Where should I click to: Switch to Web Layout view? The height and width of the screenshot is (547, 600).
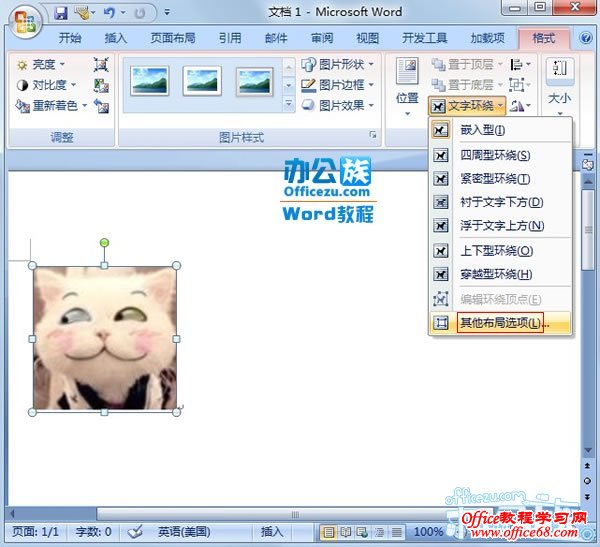click(x=362, y=532)
